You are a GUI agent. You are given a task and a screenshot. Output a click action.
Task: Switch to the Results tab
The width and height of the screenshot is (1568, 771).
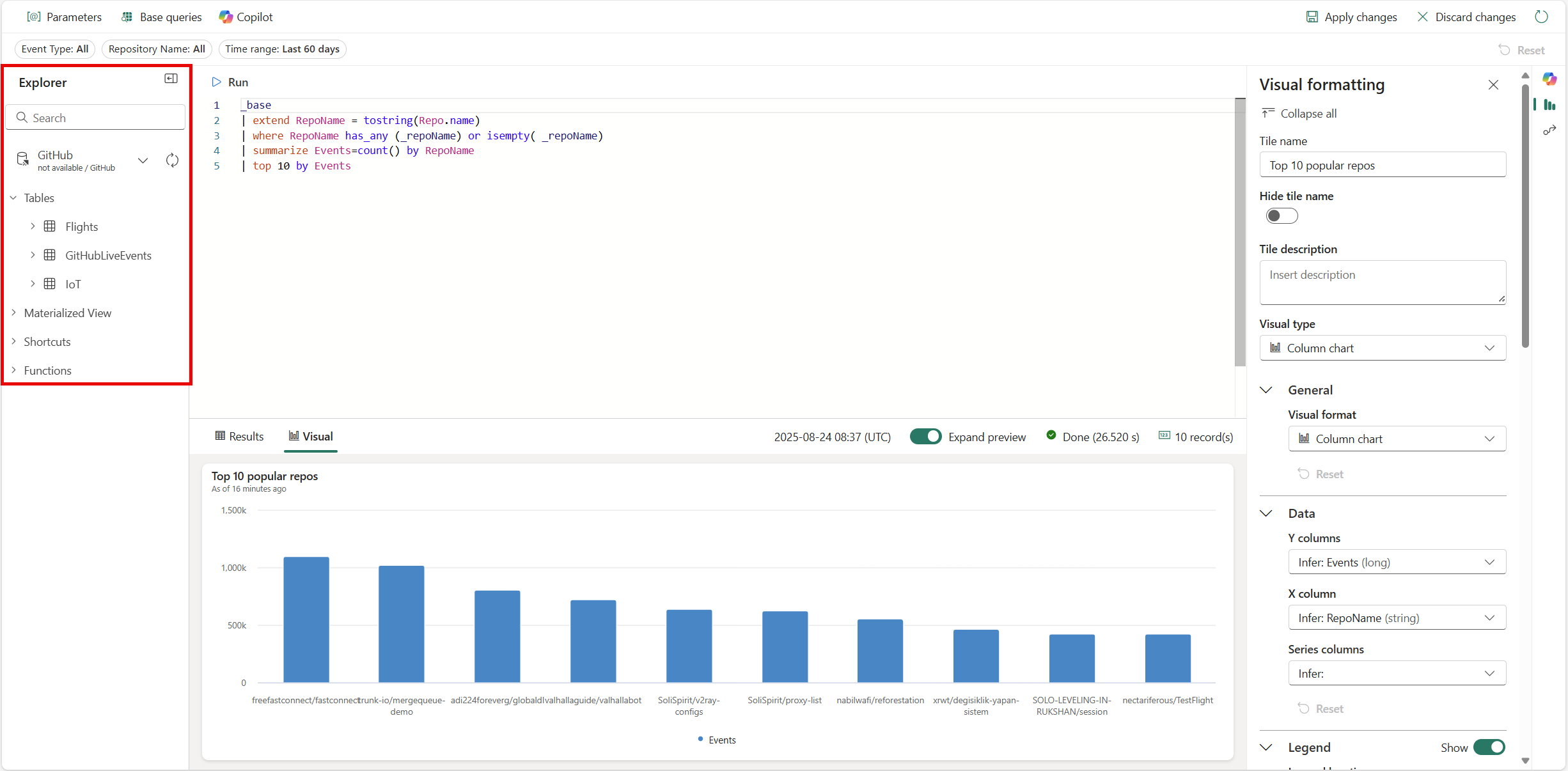(239, 437)
